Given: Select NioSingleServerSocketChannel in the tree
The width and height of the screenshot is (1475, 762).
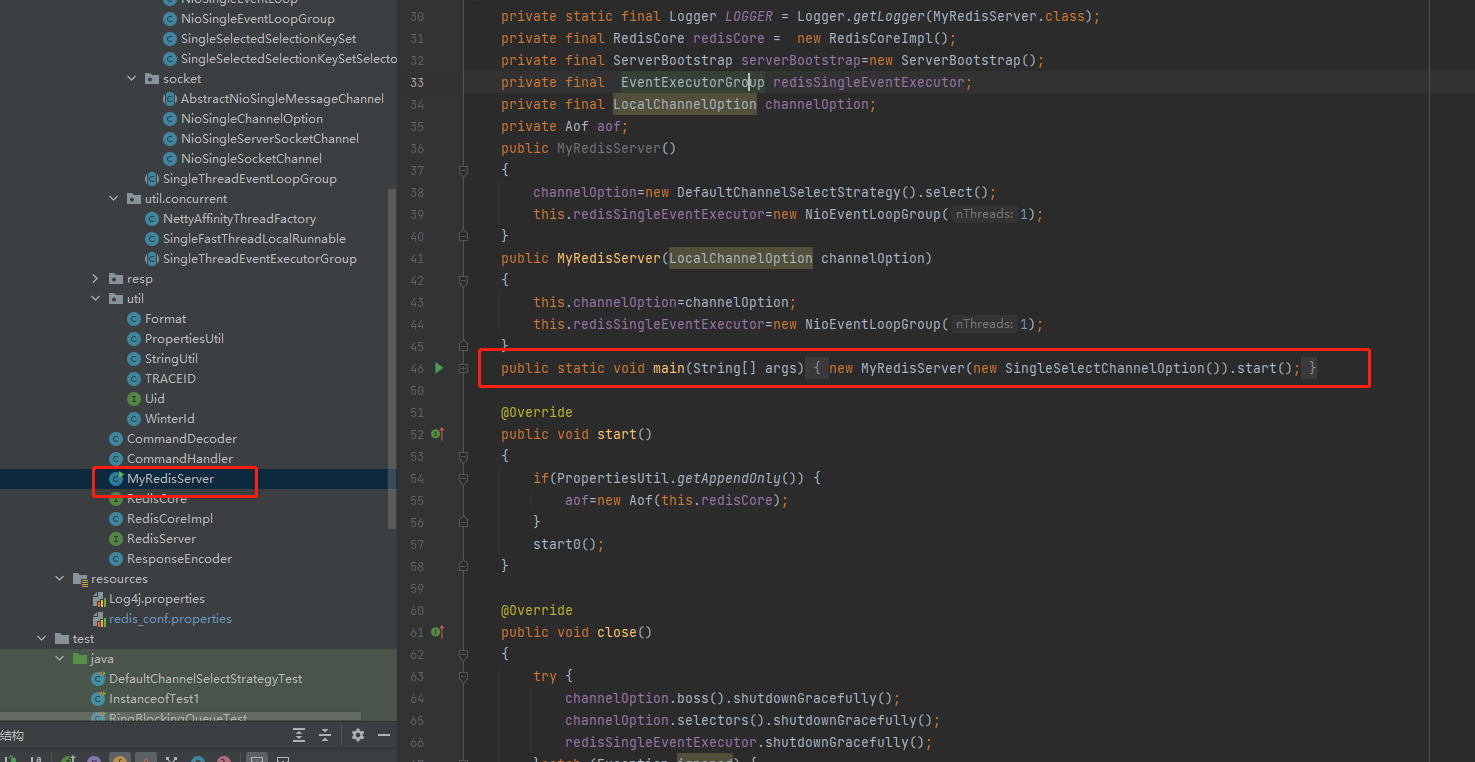Looking at the screenshot, I should (270, 139).
